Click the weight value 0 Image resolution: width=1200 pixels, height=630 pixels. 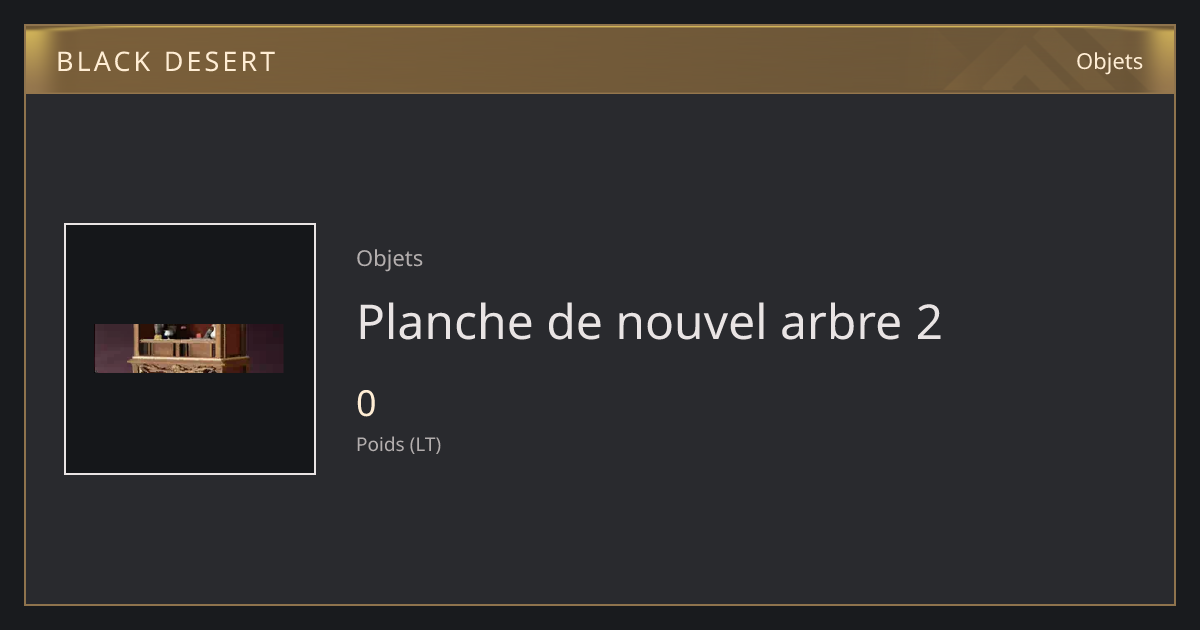point(367,404)
